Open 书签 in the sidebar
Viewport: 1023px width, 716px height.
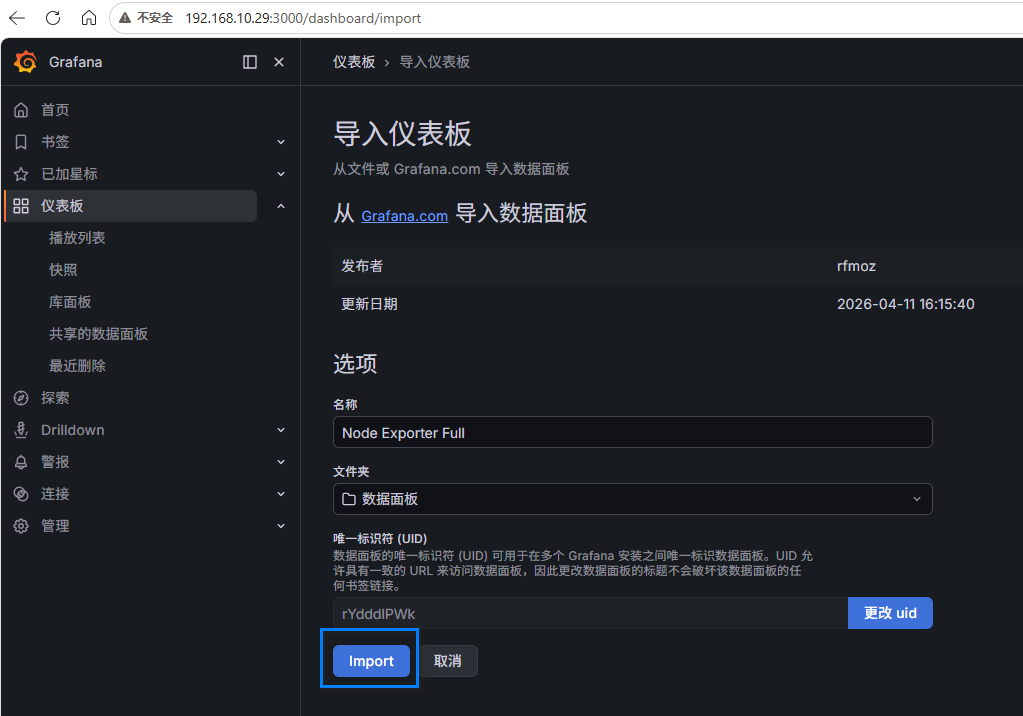click(x=55, y=142)
